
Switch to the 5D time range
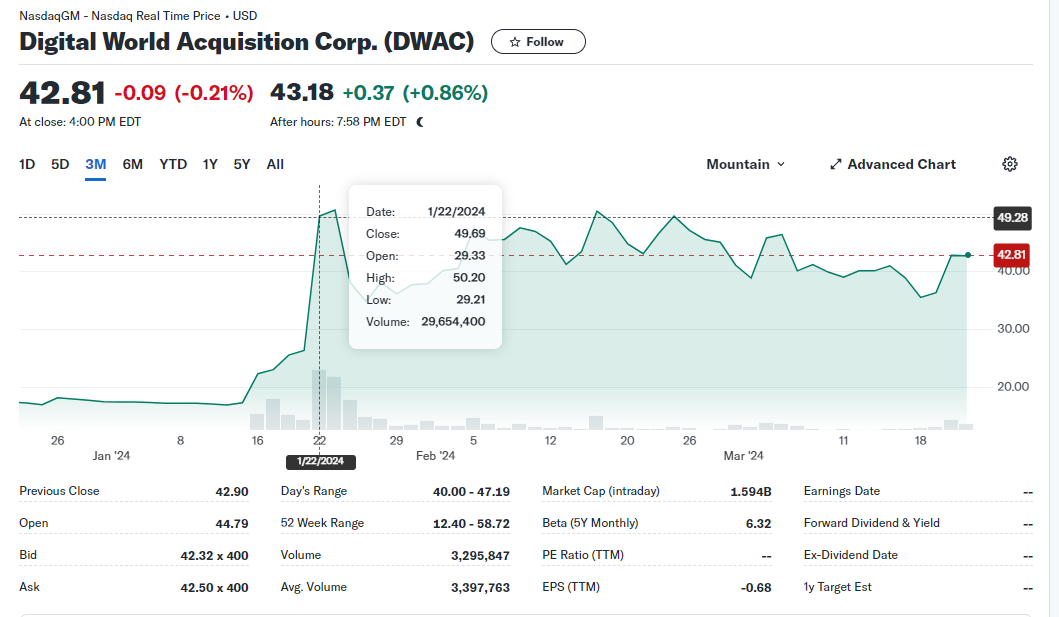coord(60,164)
